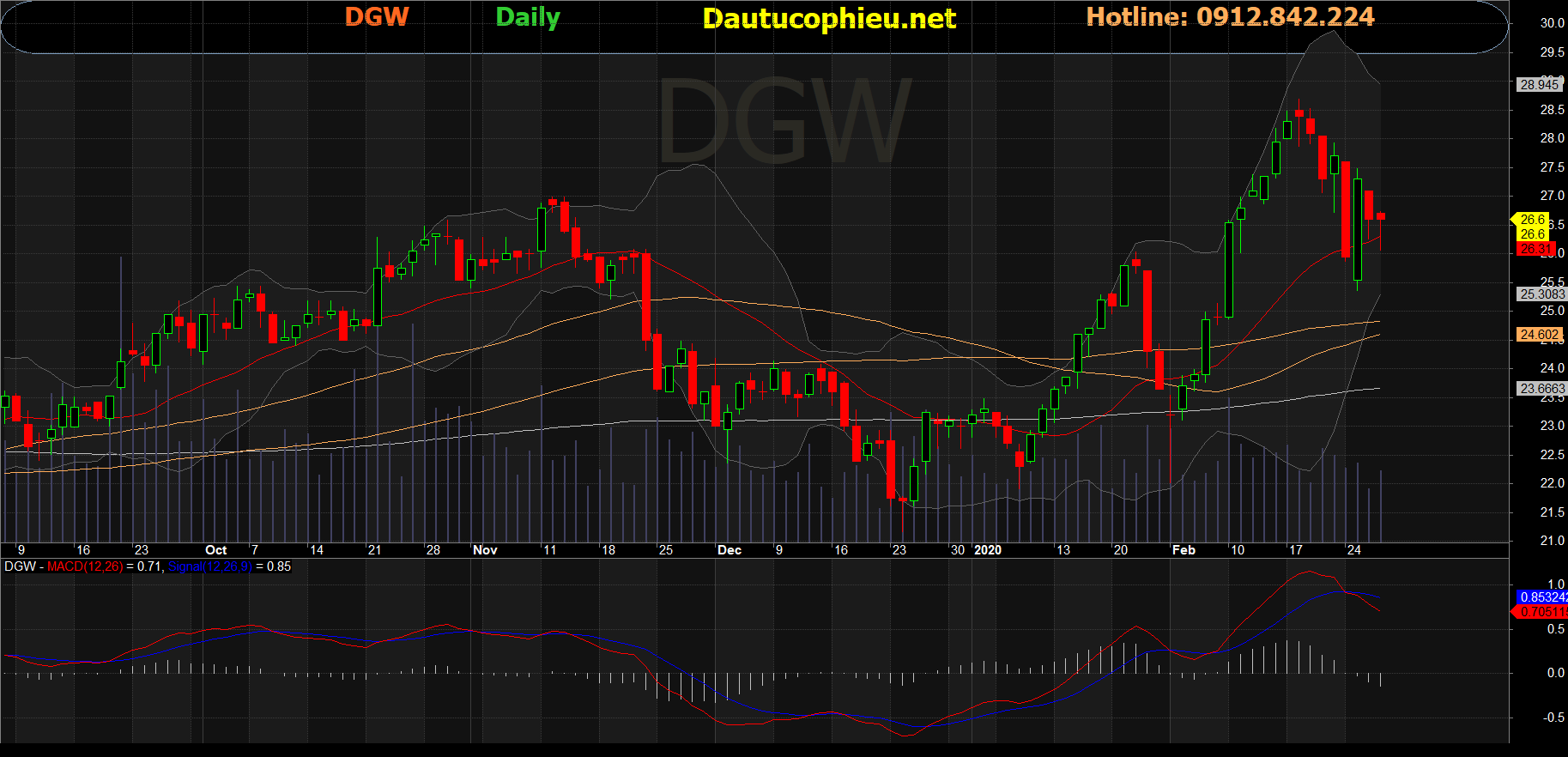The height and width of the screenshot is (757, 1568).
Task: Select the 23.6663 price tag
Action: click(1541, 389)
